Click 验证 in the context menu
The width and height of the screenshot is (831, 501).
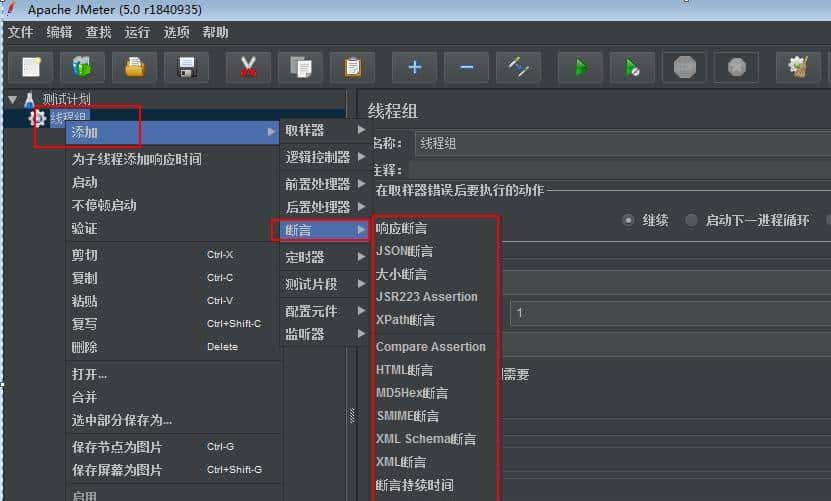point(85,228)
